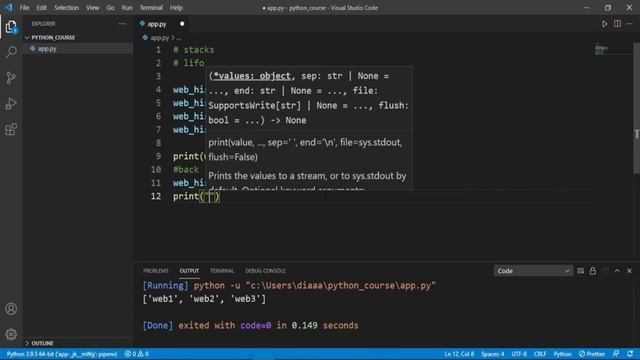The image size is (640, 360).
Task: Change the Python language mode
Action: (562, 354)
